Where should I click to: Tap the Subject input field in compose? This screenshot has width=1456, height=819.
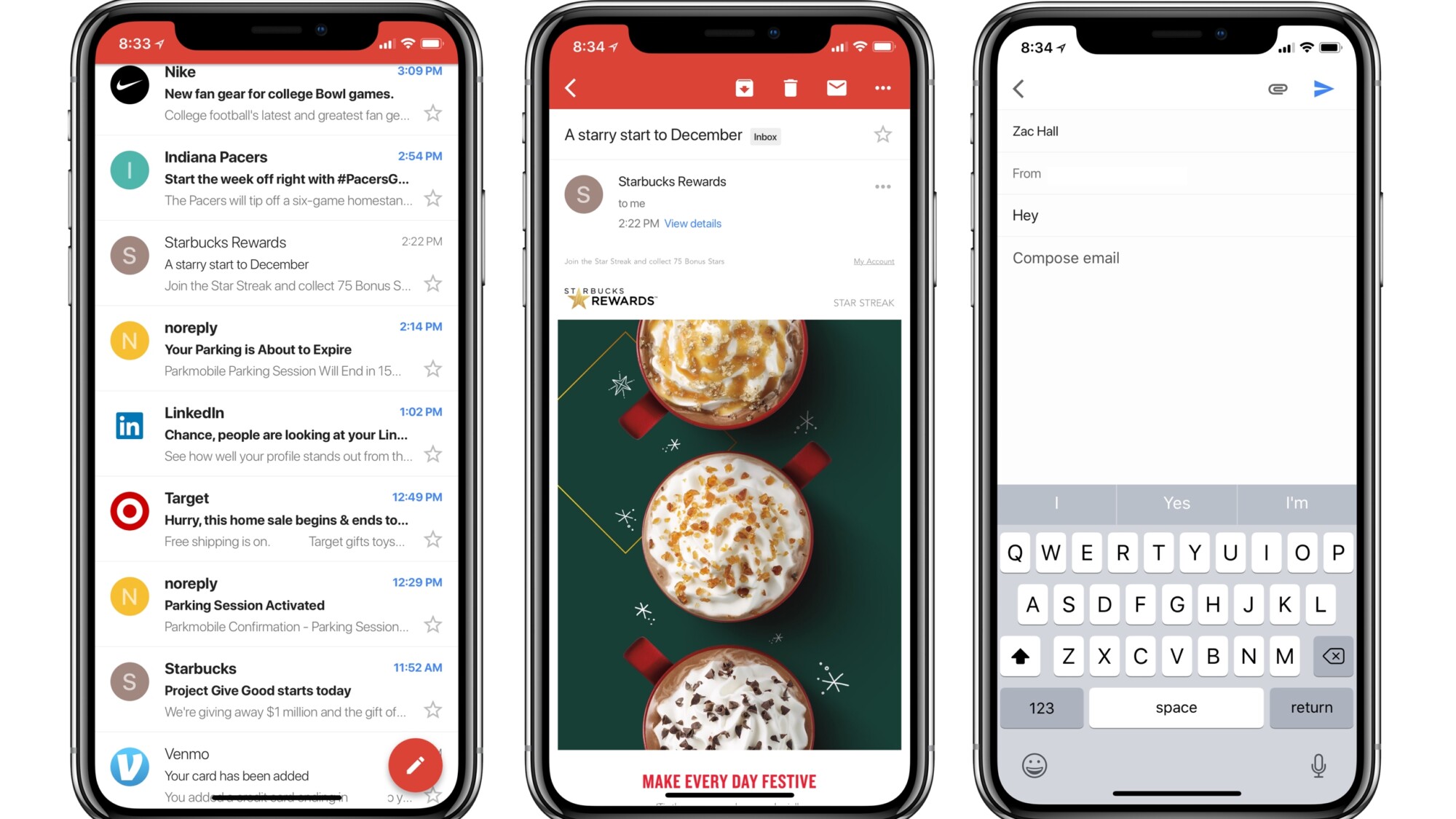coord(1176,215)
